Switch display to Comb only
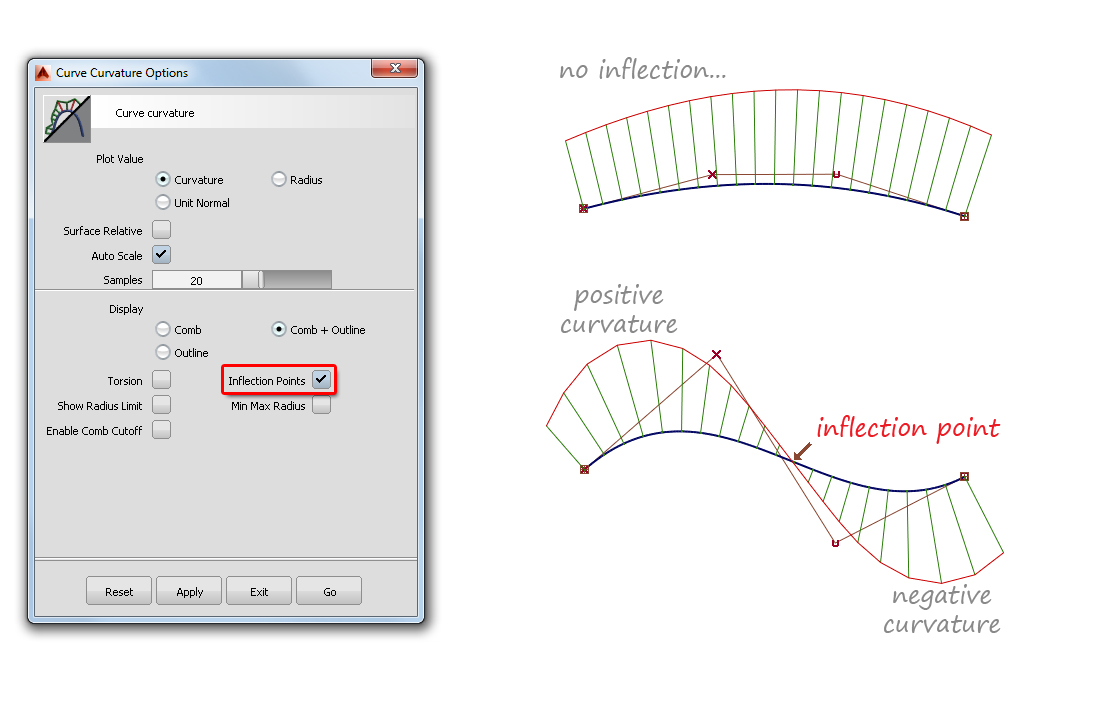This screenshot has height=710, width=1100. [x=163, y=330]
